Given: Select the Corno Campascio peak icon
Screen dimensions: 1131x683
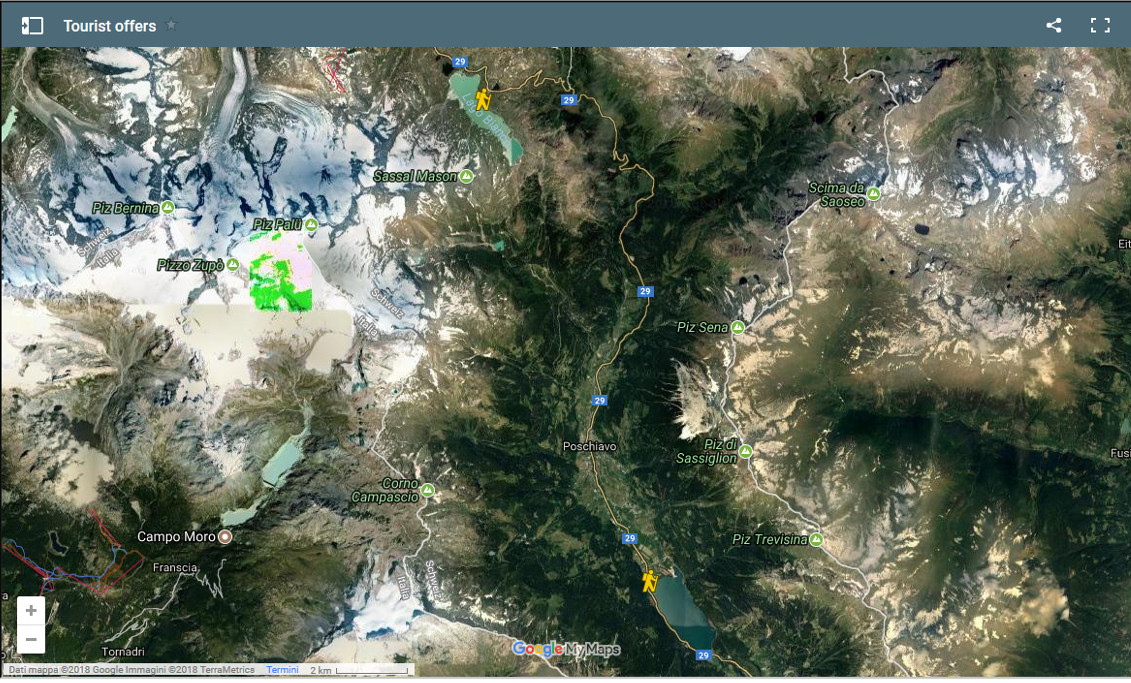Looking at the screenshot, I should tap(428, 490).
